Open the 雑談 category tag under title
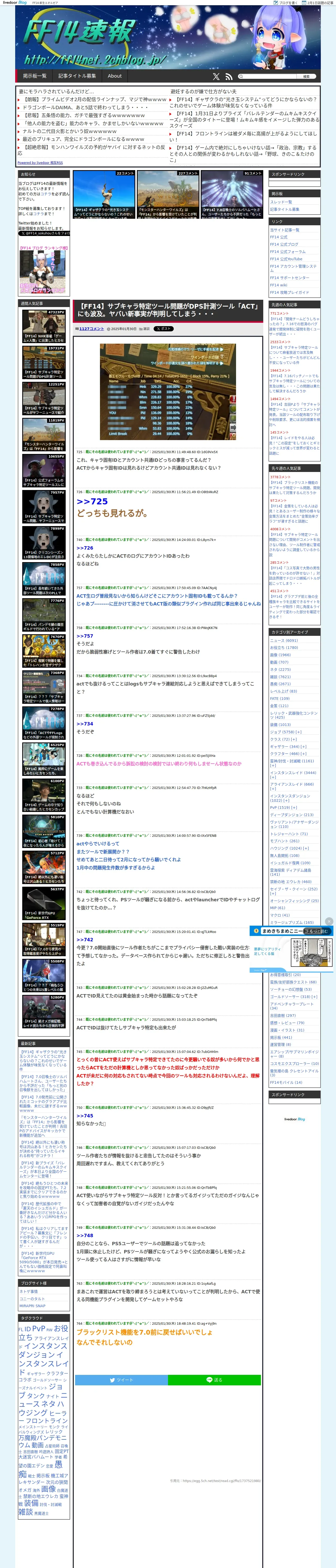The width and height of the screenshot is (336, 1568). click(146, 329)
